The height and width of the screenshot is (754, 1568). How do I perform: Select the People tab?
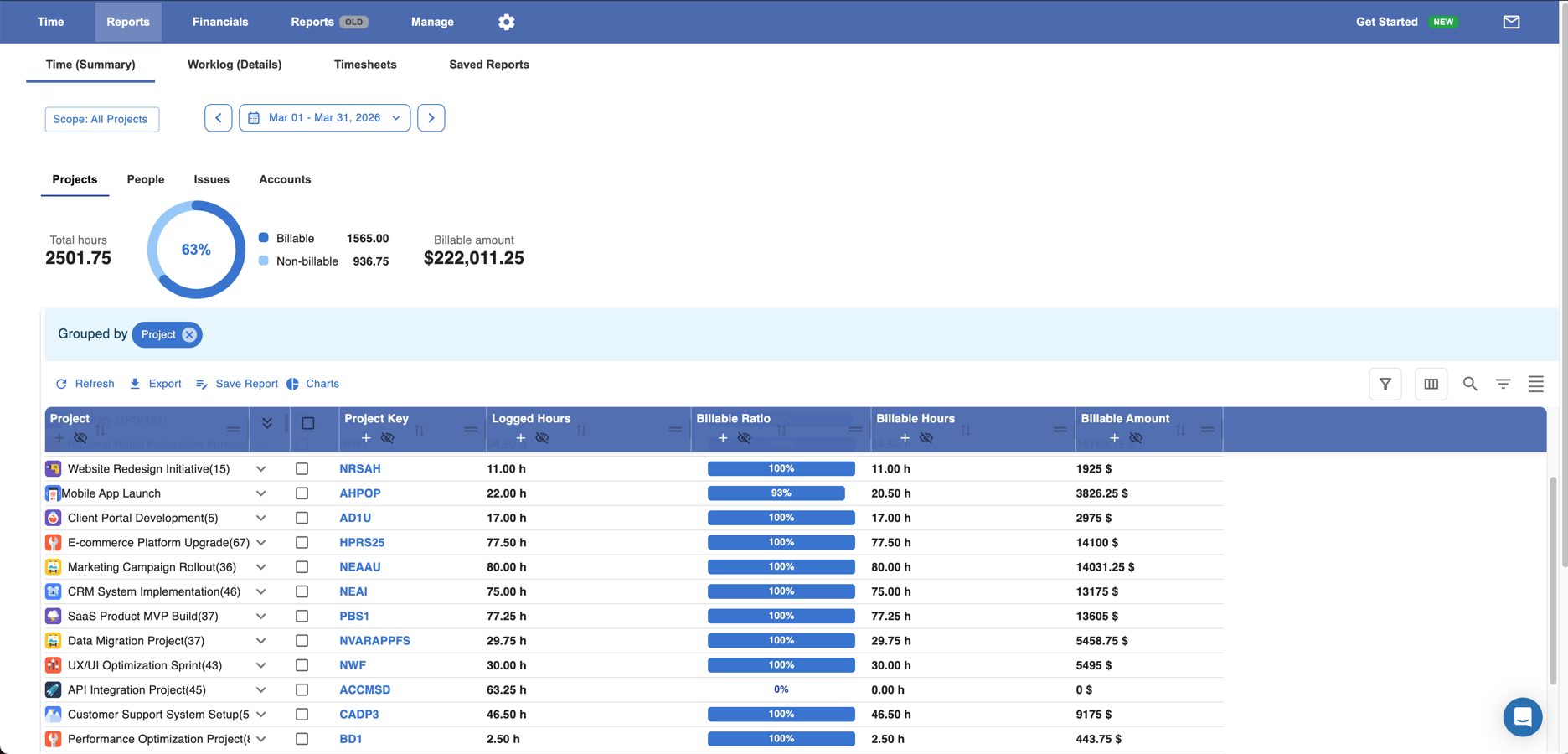pos(145,179)
